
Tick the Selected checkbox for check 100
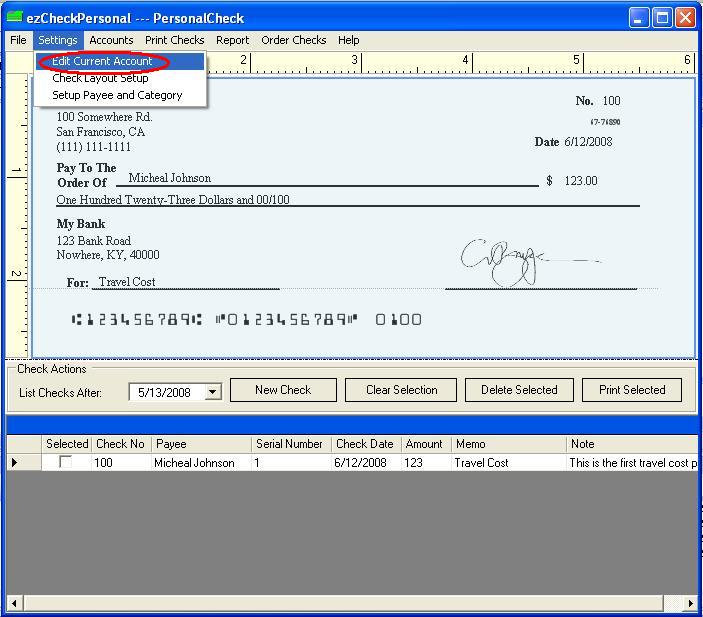tap(65, 462)
